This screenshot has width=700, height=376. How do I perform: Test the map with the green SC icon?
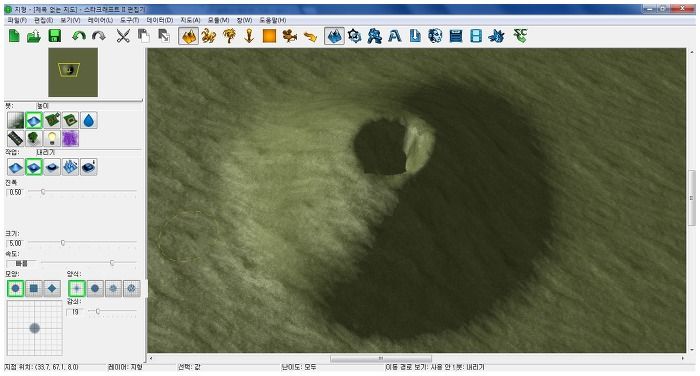(x=521, y=36)
